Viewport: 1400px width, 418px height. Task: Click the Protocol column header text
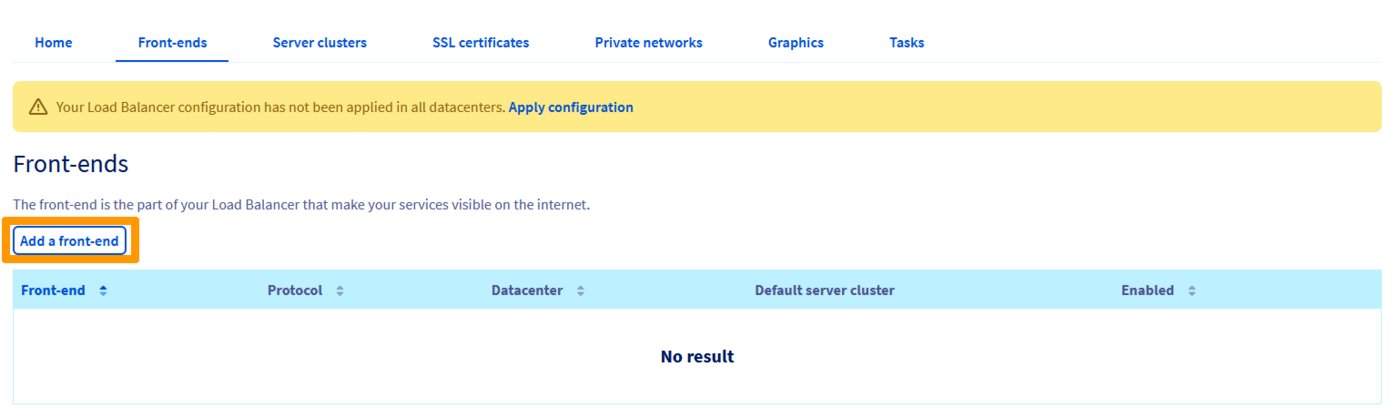295,291
